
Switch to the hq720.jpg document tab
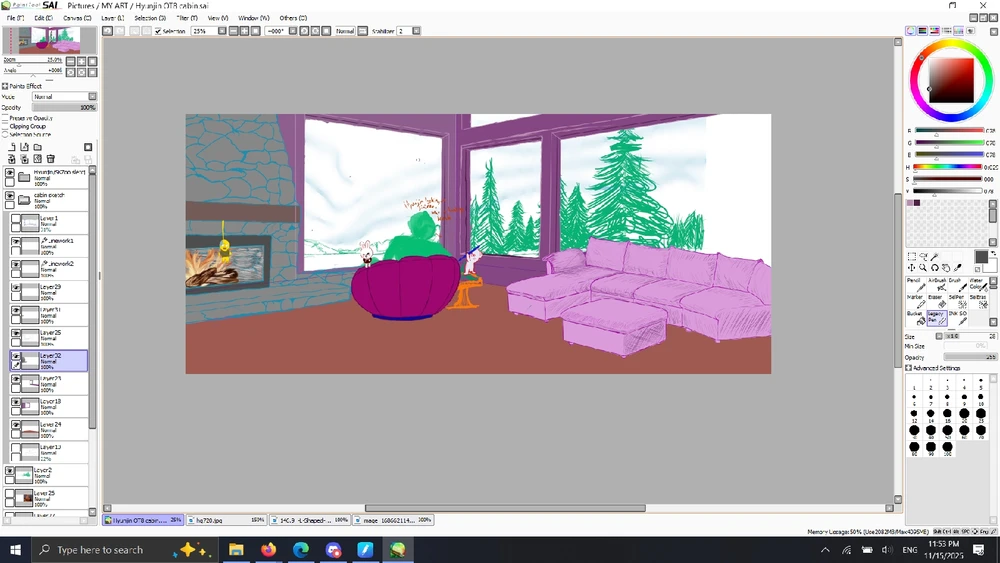(x=226, y=520)
